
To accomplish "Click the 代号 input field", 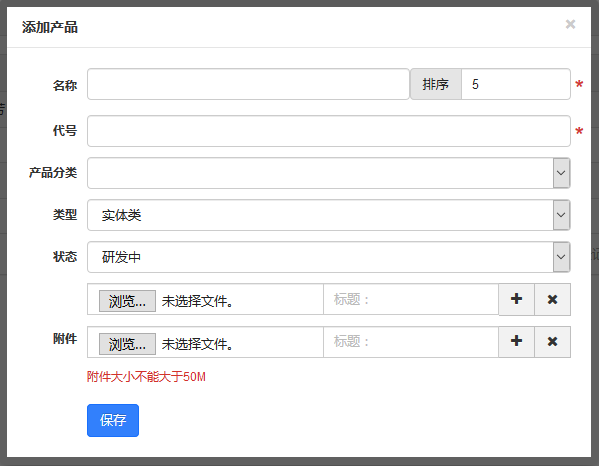I will point(329,131).
